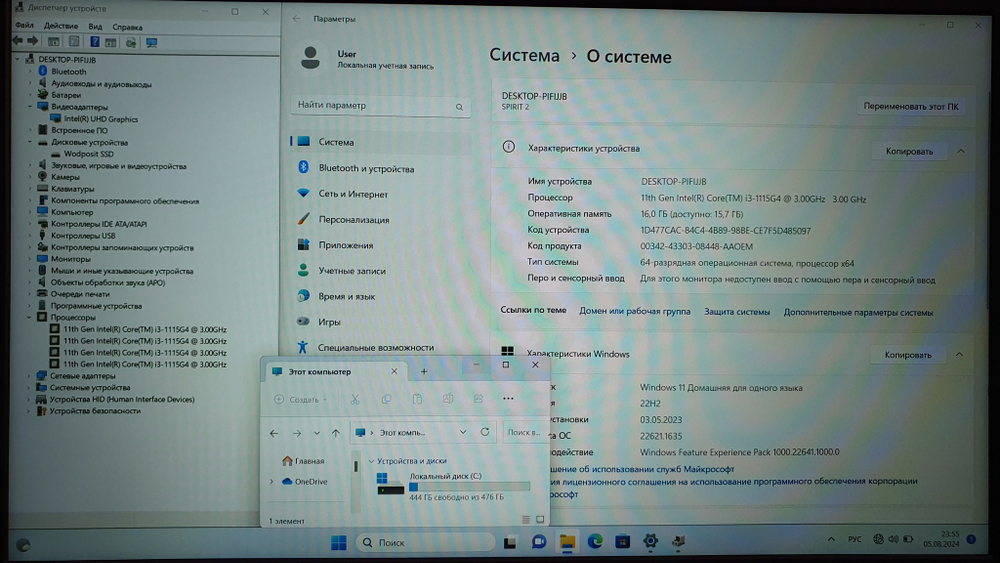The image size is (1000, 563).
Task: Select Устройства безопасности category
Action: [x=94, y=411]
